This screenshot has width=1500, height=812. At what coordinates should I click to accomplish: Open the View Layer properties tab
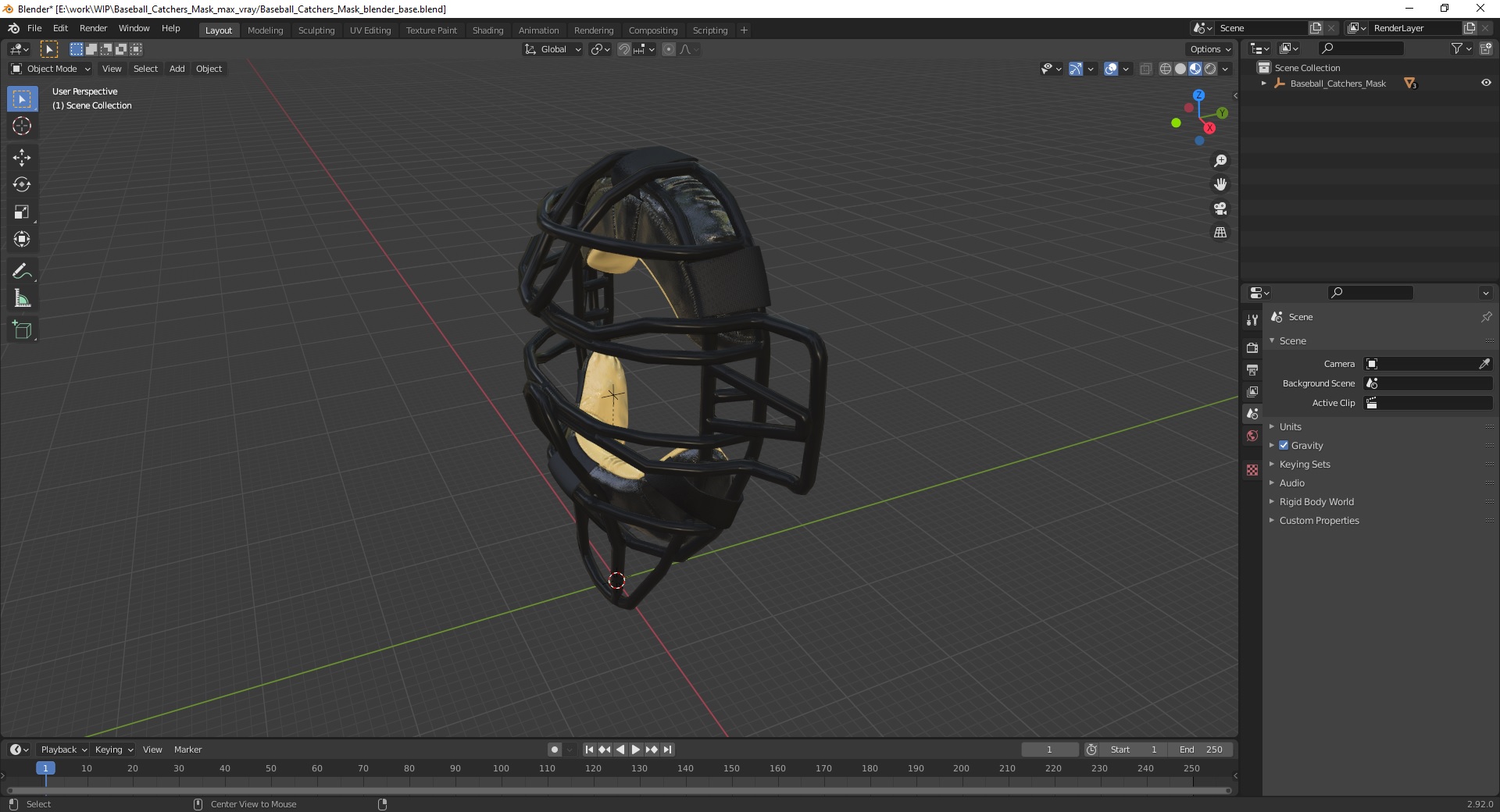tap(1252, 391)
